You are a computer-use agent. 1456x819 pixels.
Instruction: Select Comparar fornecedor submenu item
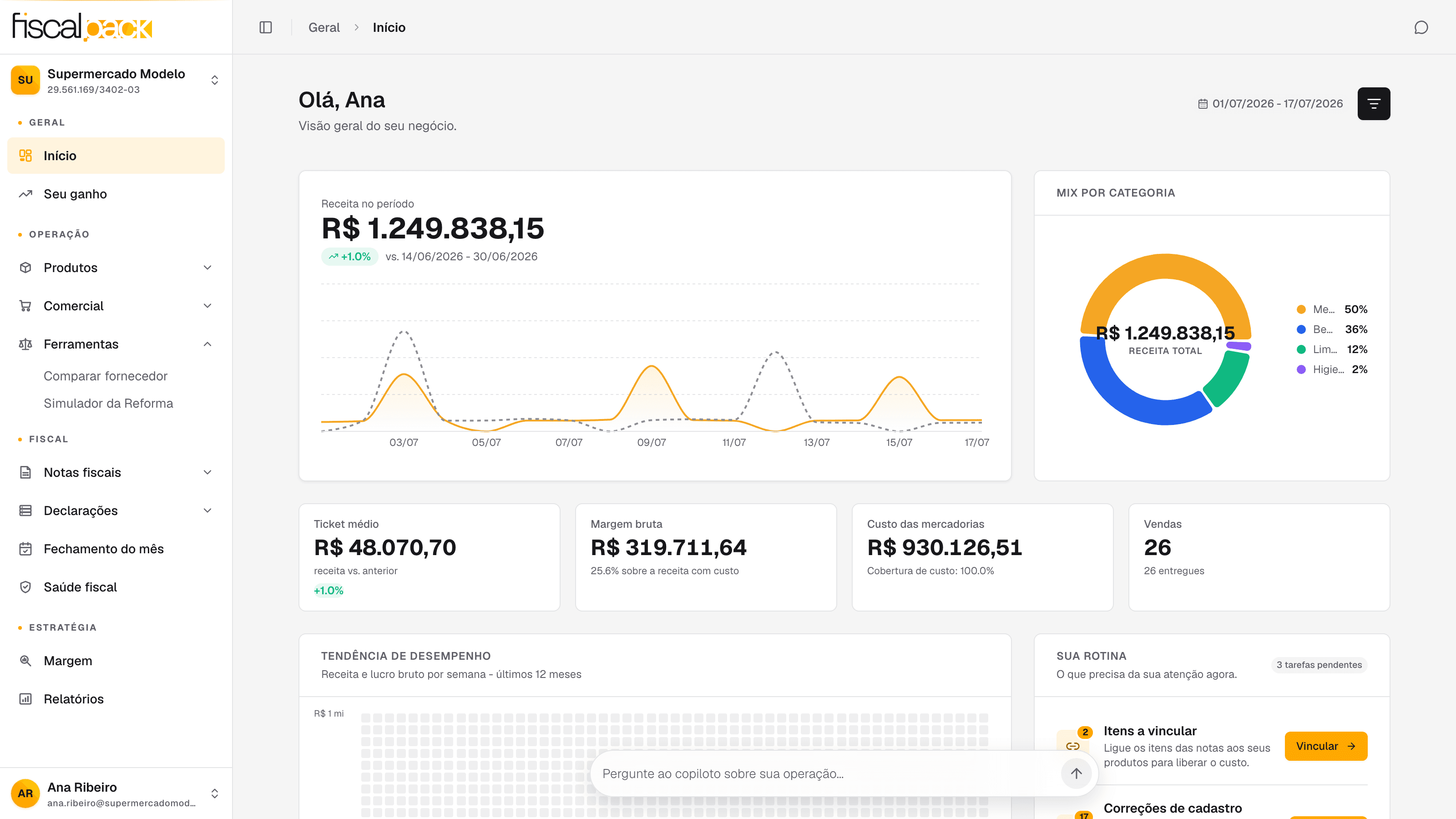coord(105,376)
